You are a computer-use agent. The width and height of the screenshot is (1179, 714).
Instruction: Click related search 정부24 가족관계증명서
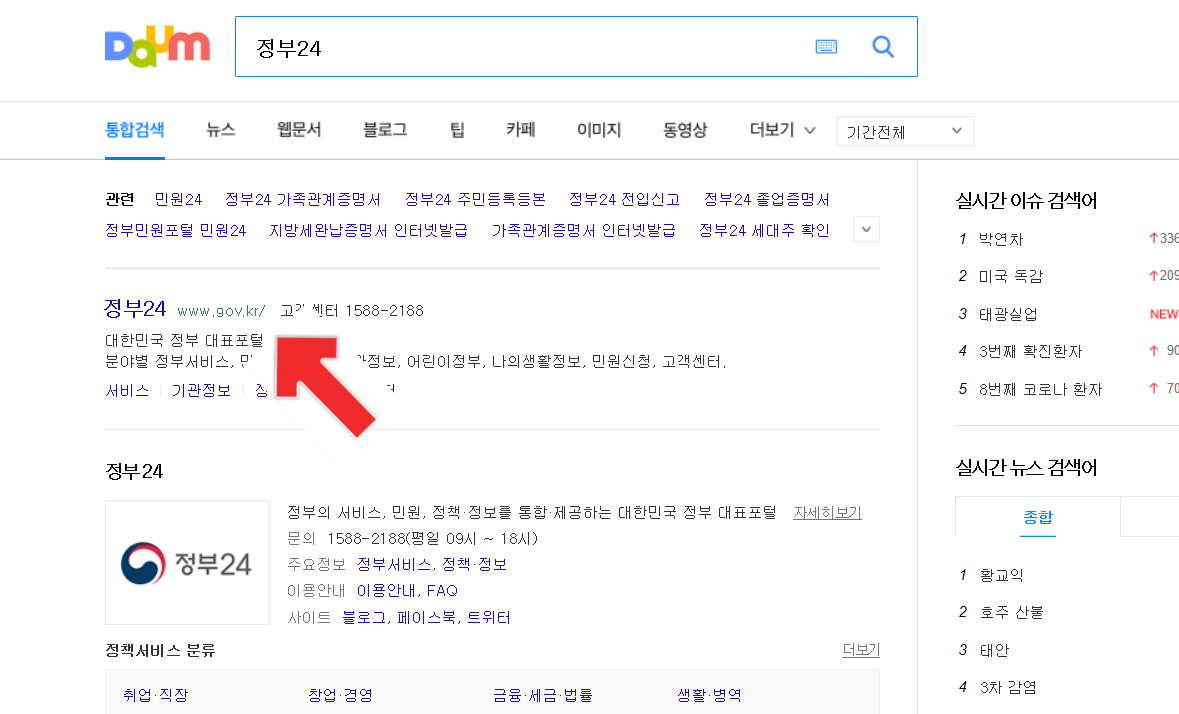[303, 199]
